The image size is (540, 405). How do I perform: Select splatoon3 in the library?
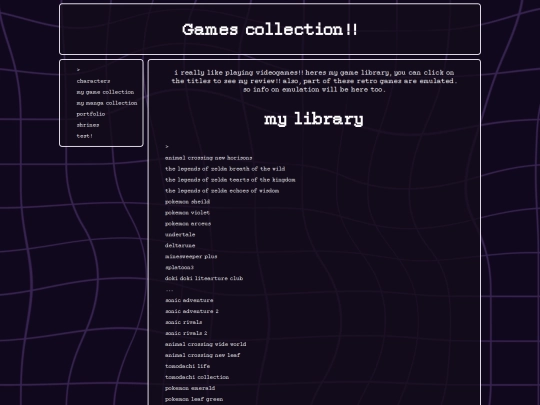pyautogui.click(x=179, y=268)
